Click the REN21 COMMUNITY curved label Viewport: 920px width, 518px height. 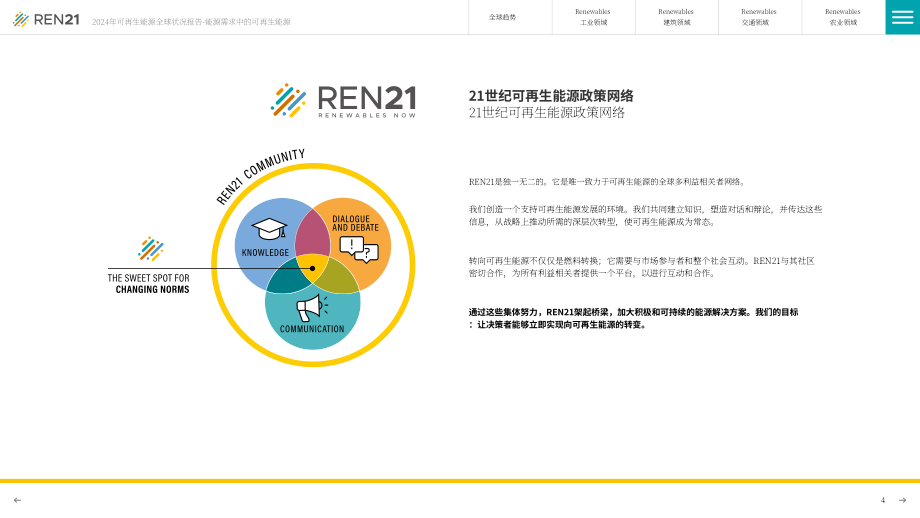tap(260, 175)
